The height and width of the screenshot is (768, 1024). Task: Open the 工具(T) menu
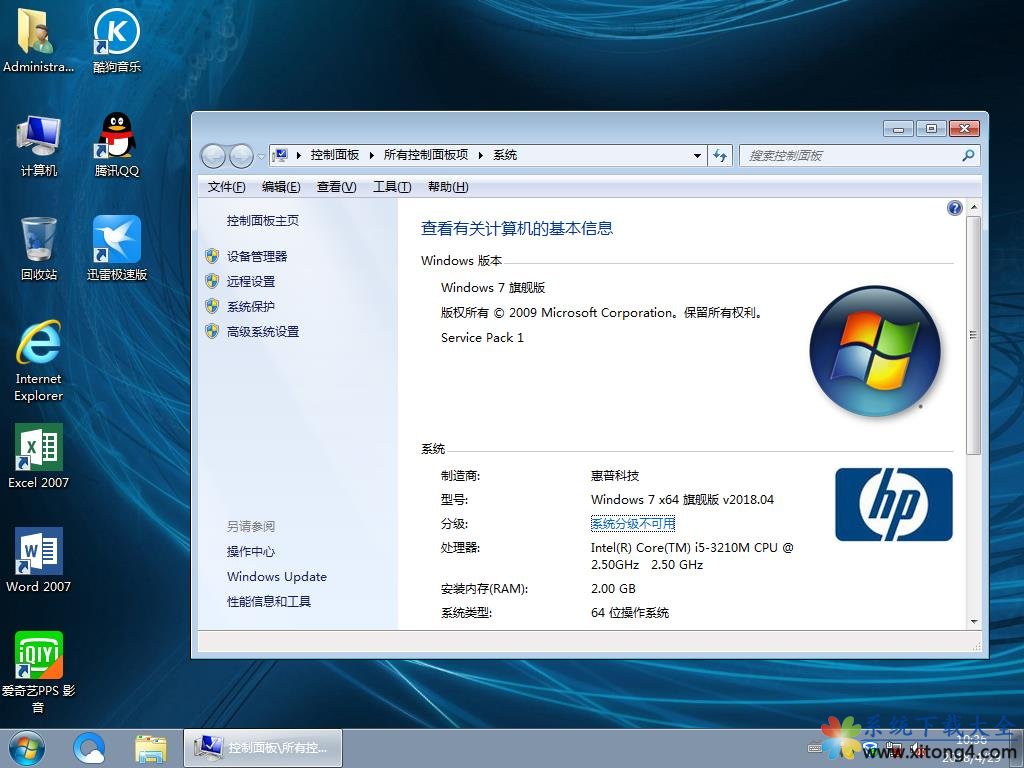pos(392,187)
